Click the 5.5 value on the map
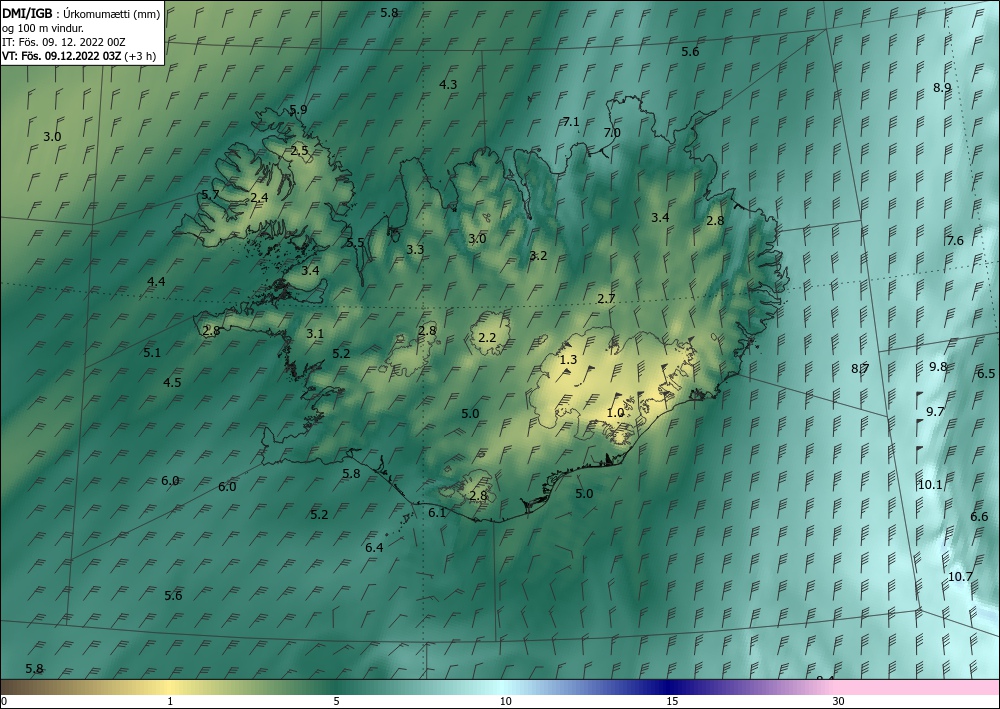The width and height of the screenshot is (1000, 709). coord(355,242)
